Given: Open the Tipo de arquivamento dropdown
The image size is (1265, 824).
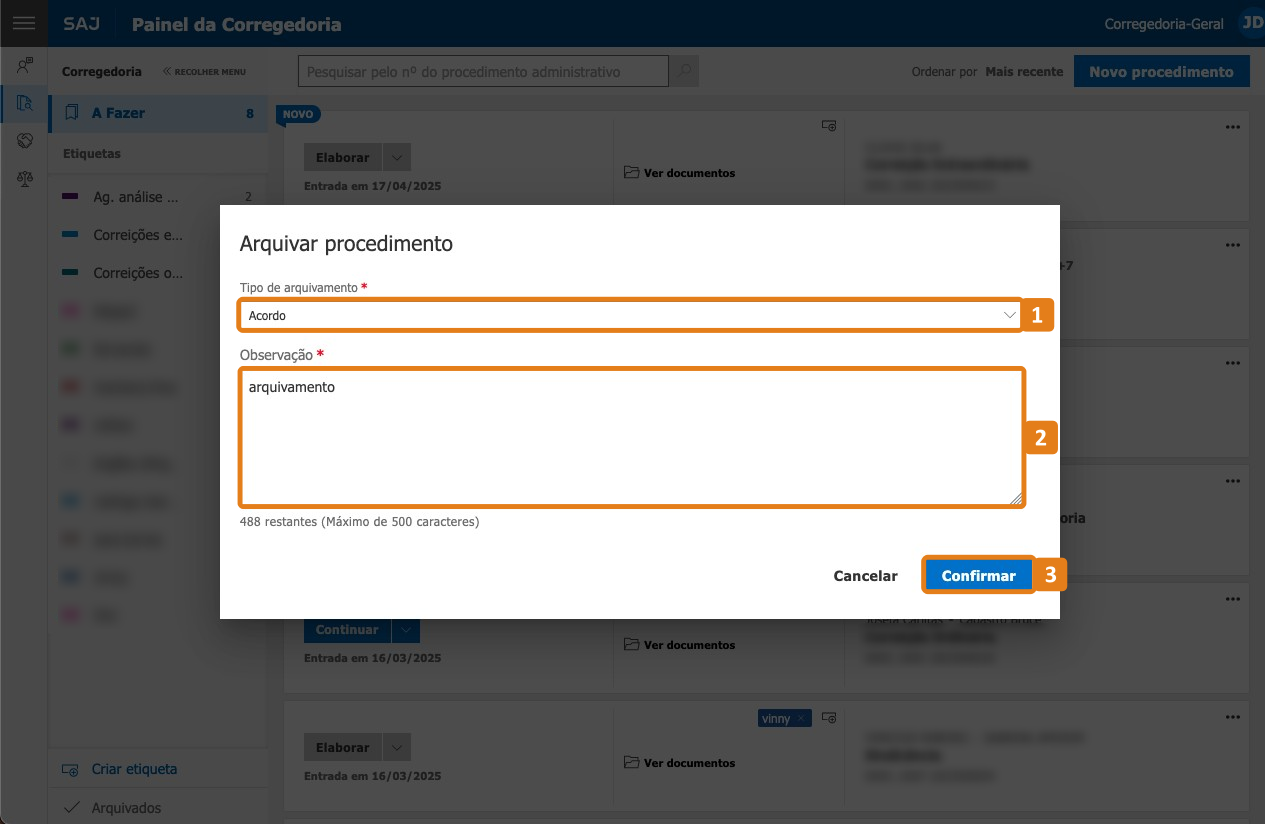Looking at the screenshot, I should click(x=630, y=315).
